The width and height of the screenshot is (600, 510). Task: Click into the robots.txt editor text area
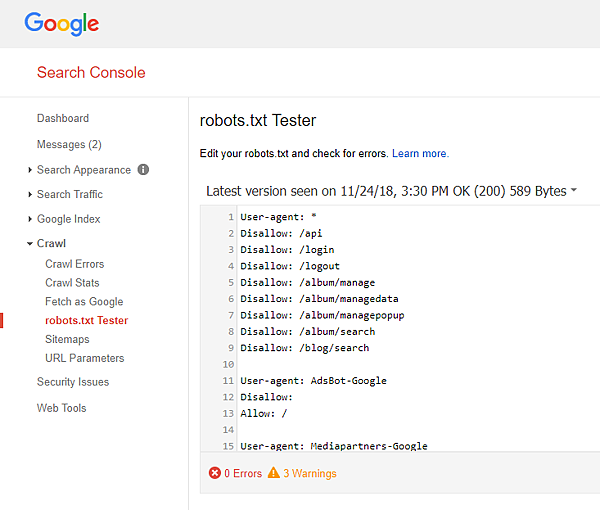[x=420, y=330]
